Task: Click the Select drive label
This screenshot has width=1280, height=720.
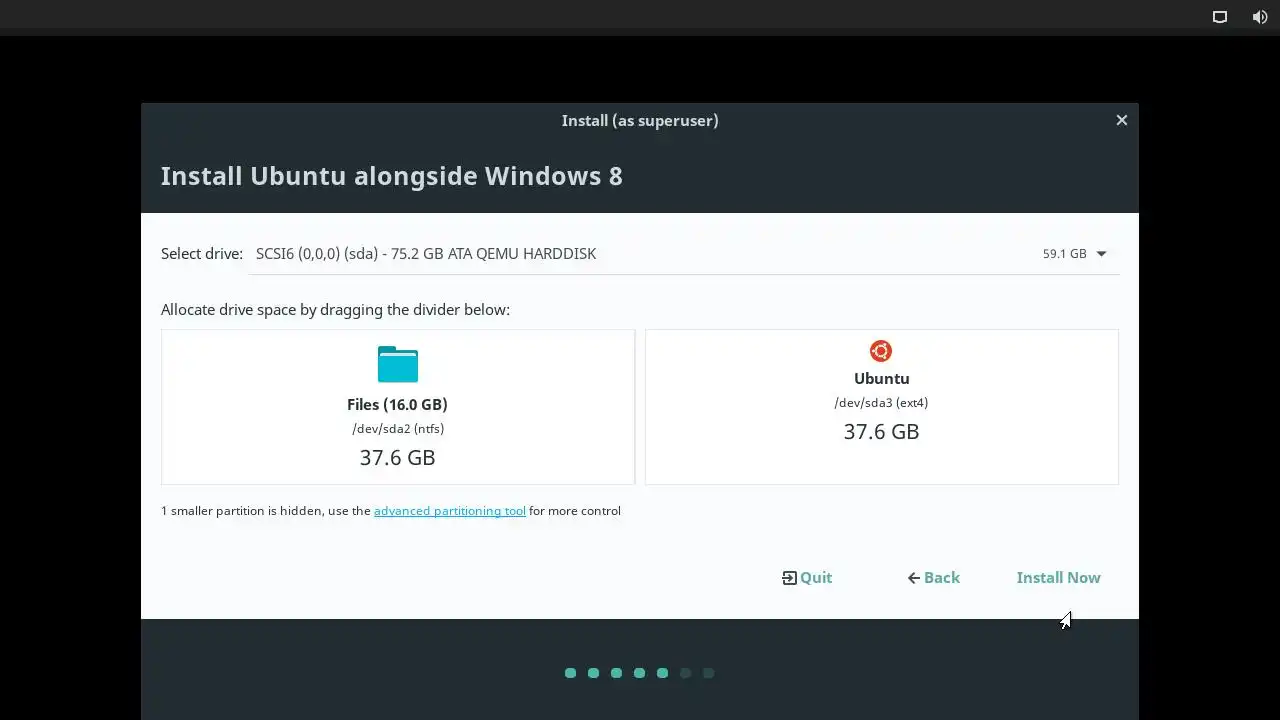Action: point(202,254)
